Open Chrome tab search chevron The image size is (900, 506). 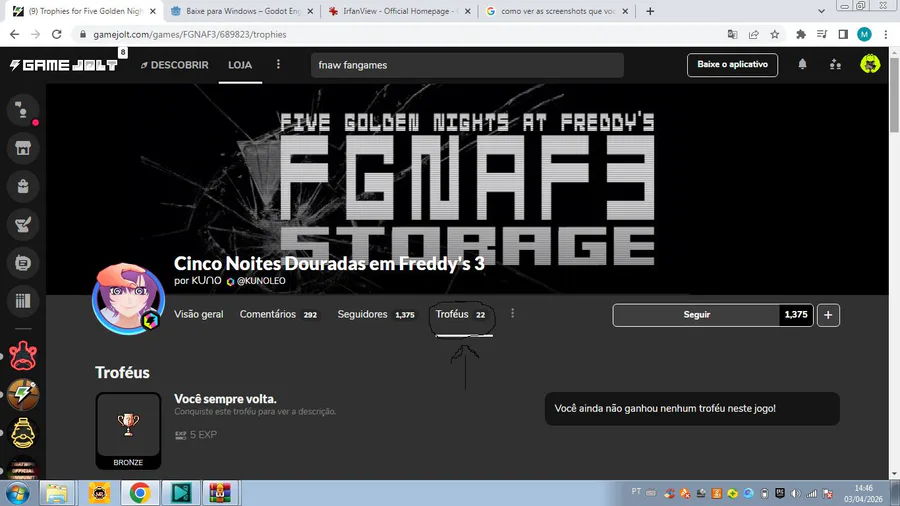tap(821, 11)
